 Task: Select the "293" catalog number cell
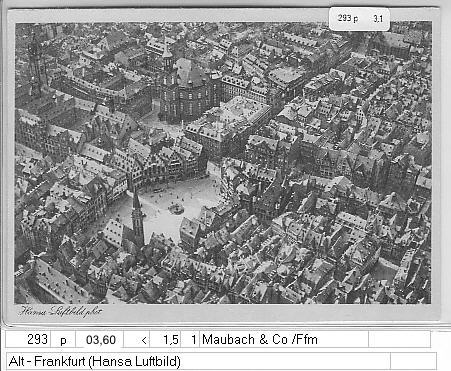click(29, 339)
